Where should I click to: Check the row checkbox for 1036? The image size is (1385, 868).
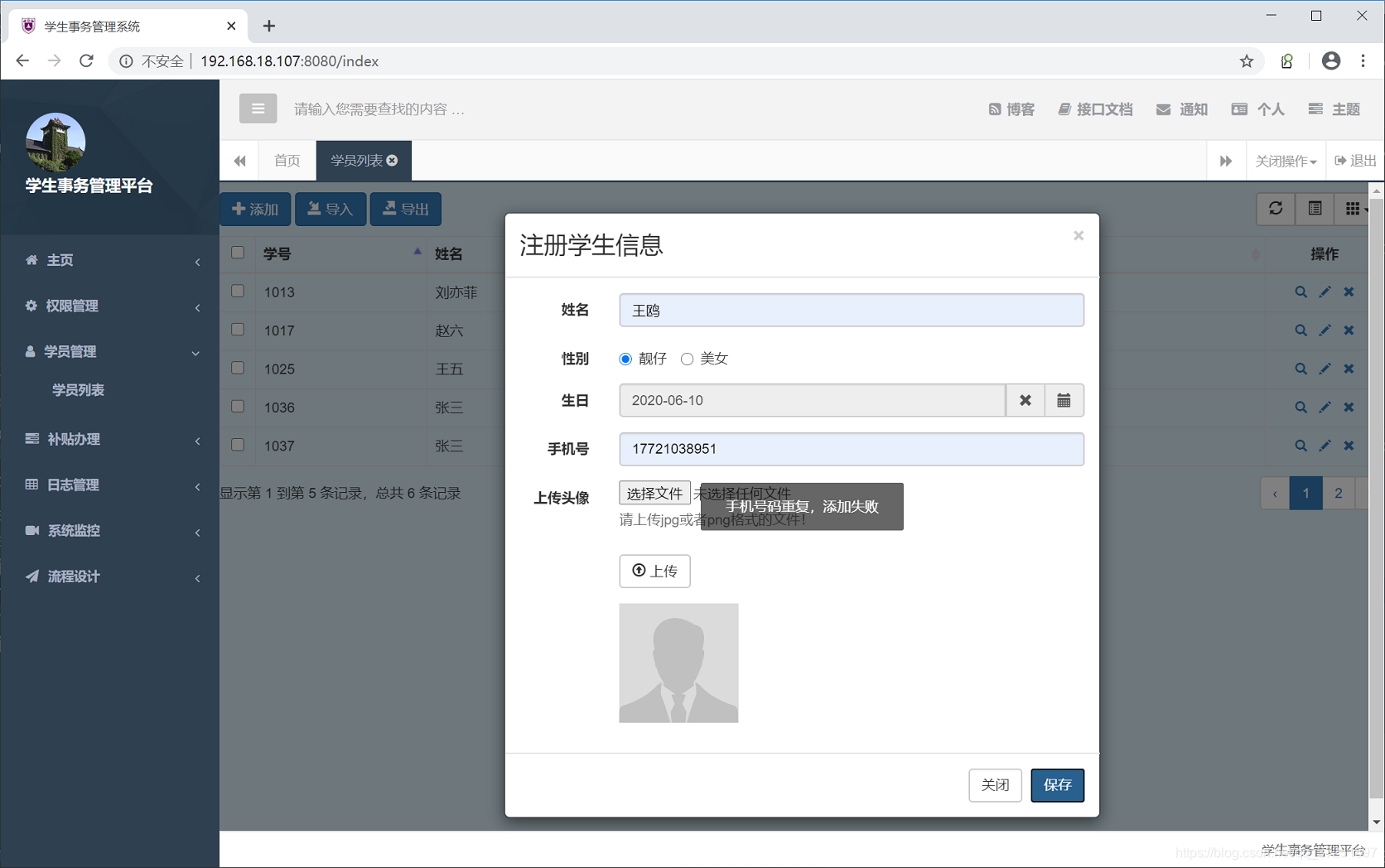pos(238,407)
